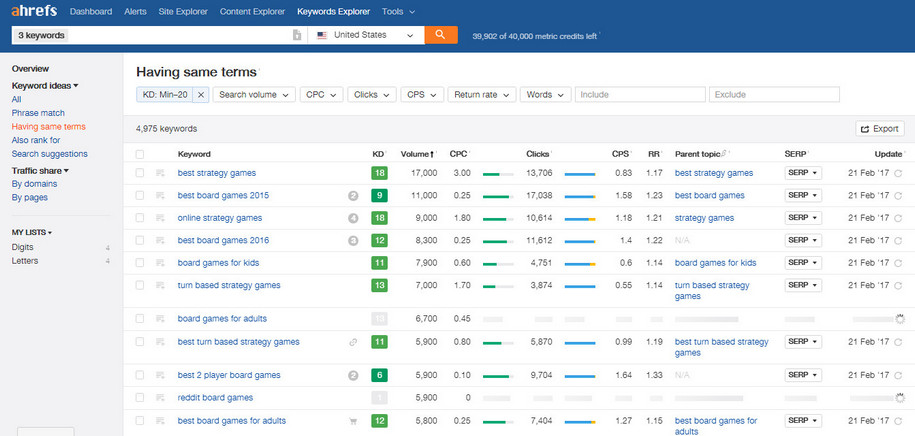Image resolution: width=915 pixels, height=436 pixels.
Task: Check the best board games 2015 row
Action: click(x=139, y=196)
